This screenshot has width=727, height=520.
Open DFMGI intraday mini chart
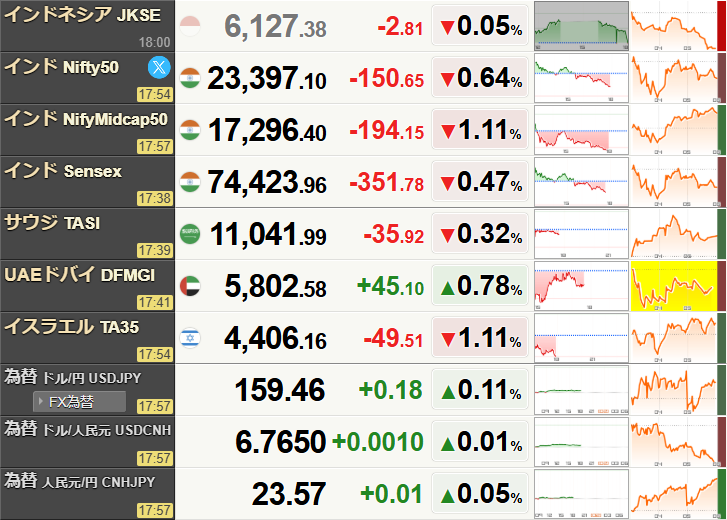(581, 286)
